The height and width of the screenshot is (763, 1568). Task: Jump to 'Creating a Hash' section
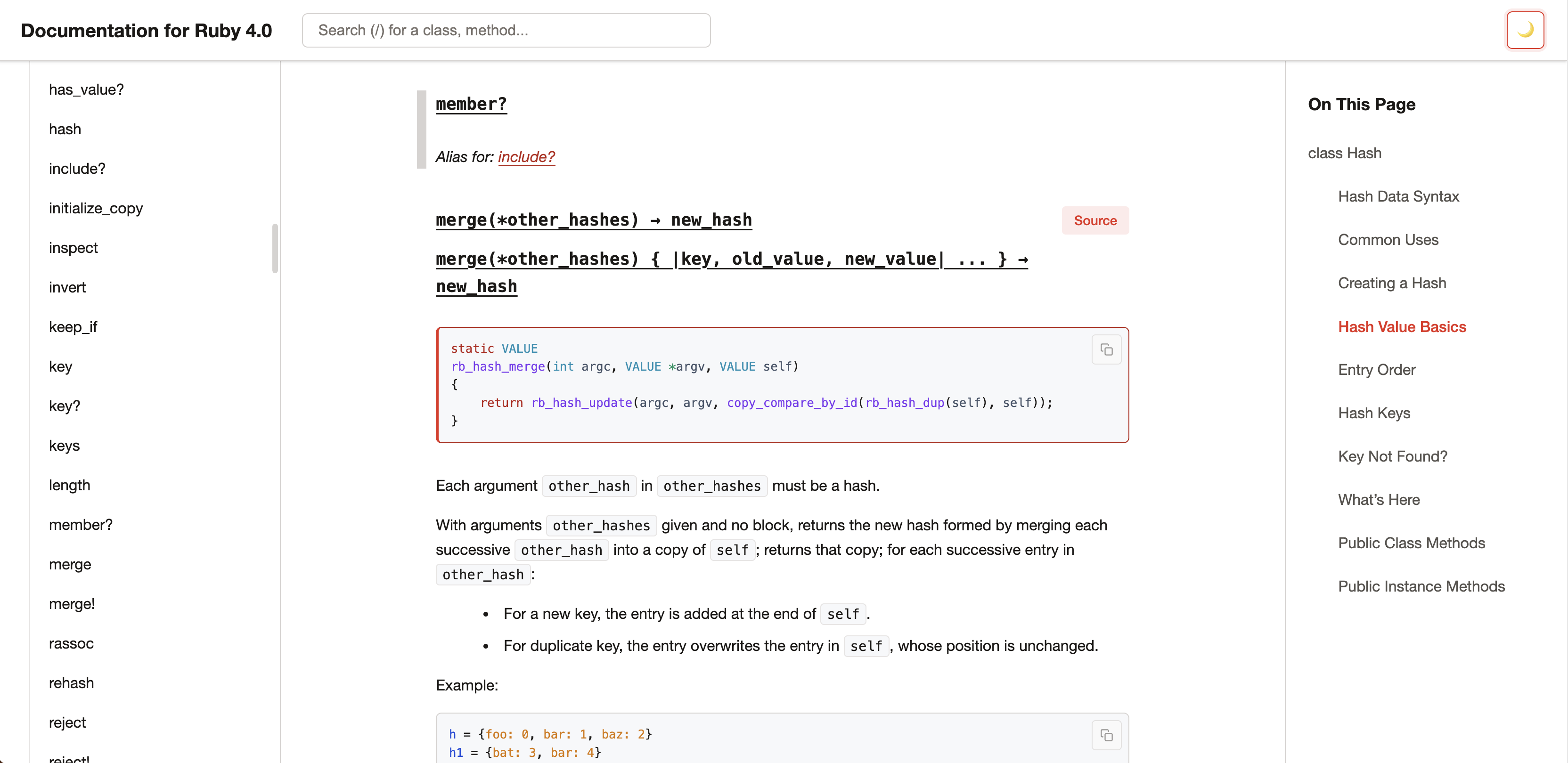pos(1392,282)
